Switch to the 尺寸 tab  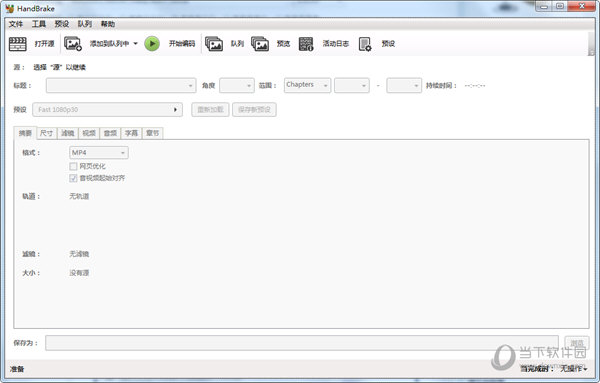[46, 133]
